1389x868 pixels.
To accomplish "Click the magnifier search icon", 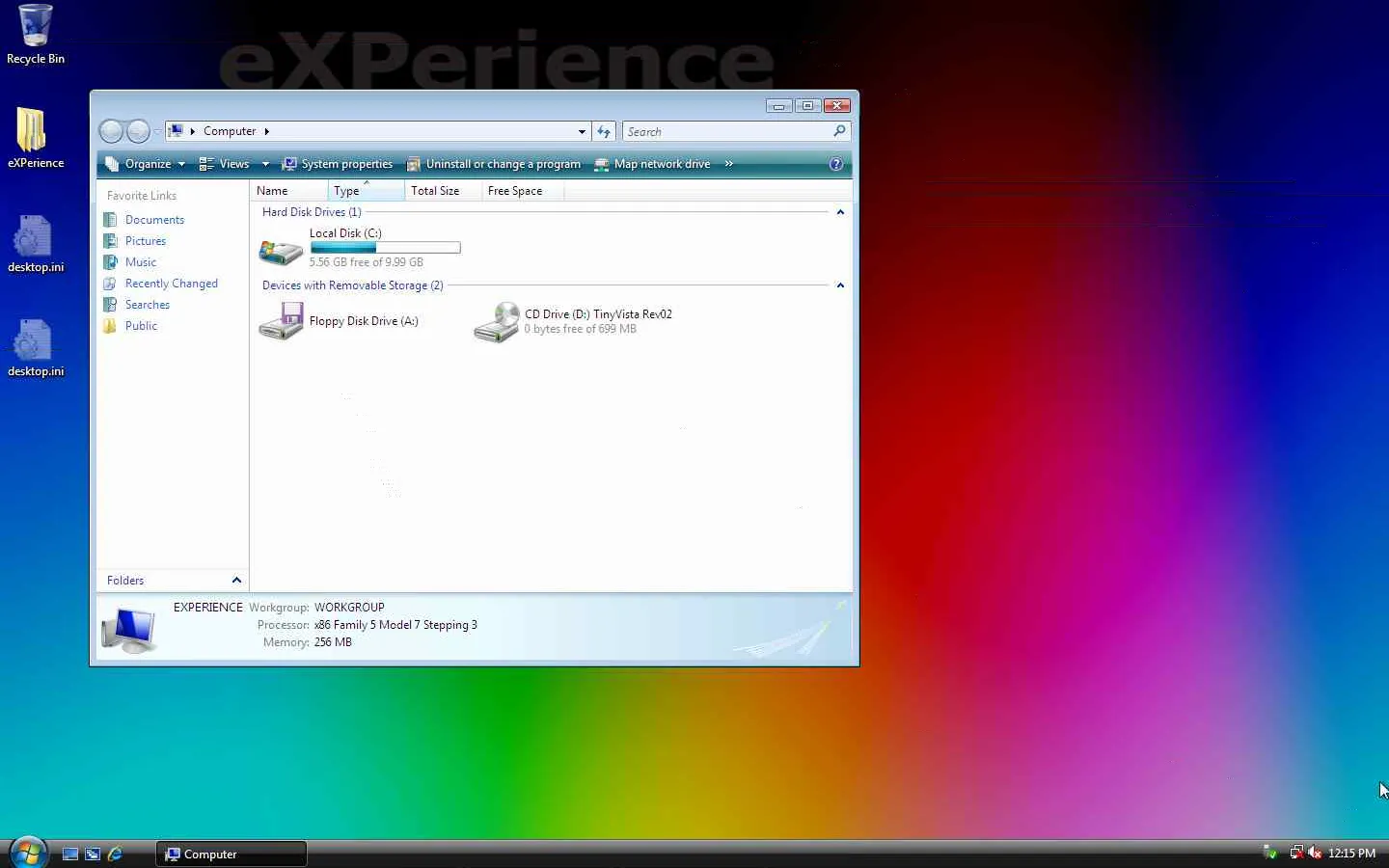I will point(839,131).
